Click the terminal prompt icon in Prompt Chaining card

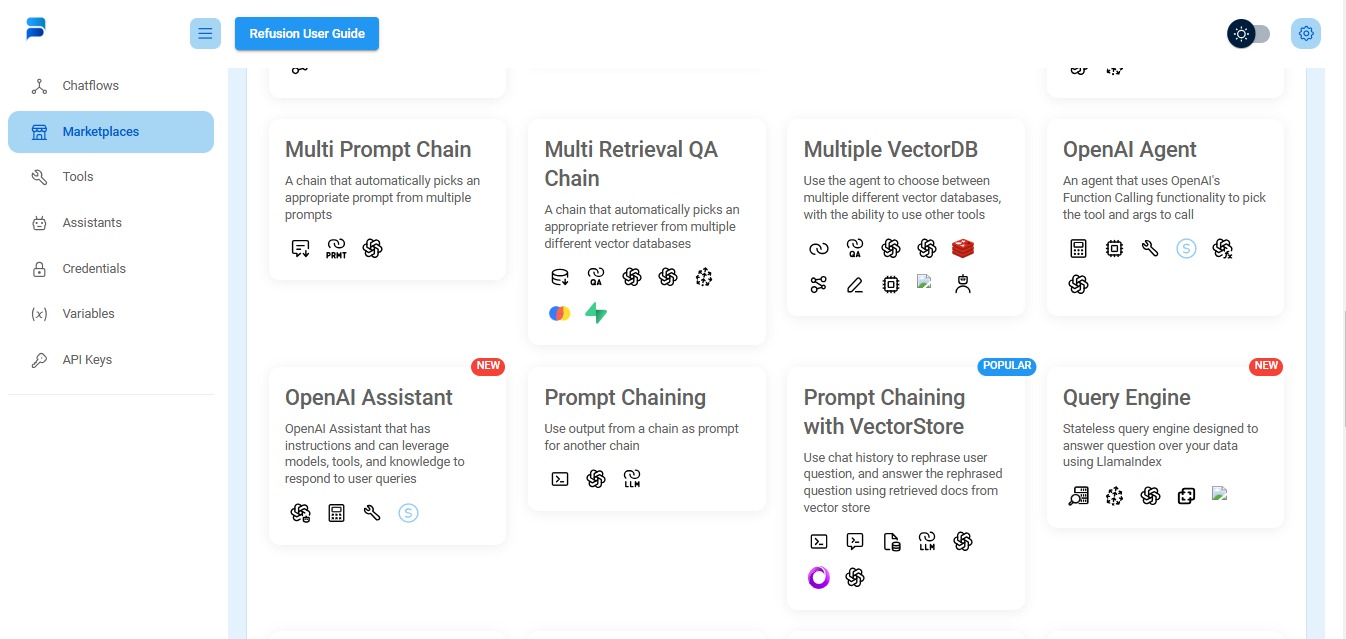(560, 479)
